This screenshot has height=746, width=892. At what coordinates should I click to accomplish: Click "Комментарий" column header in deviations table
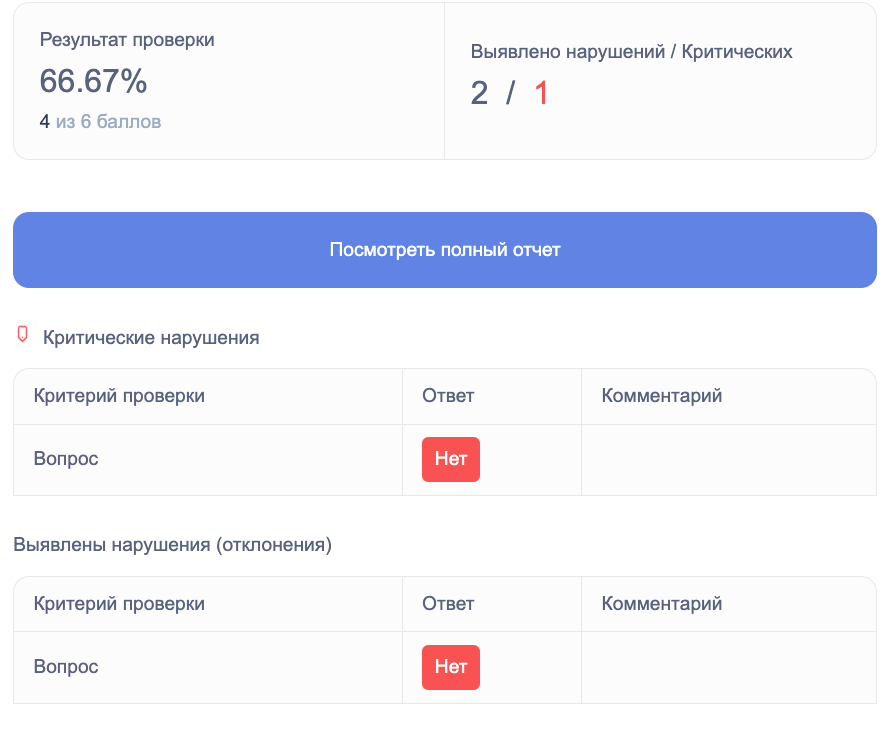tap(661, 604)
